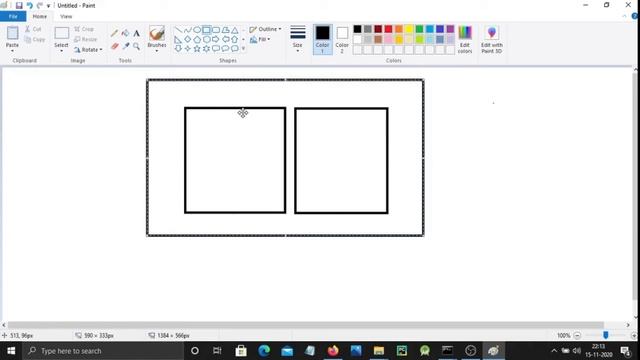Choose the Rounded rectangle shape
Image resolution: width=640 pixels, height=360 pixels.
[216, 30]
